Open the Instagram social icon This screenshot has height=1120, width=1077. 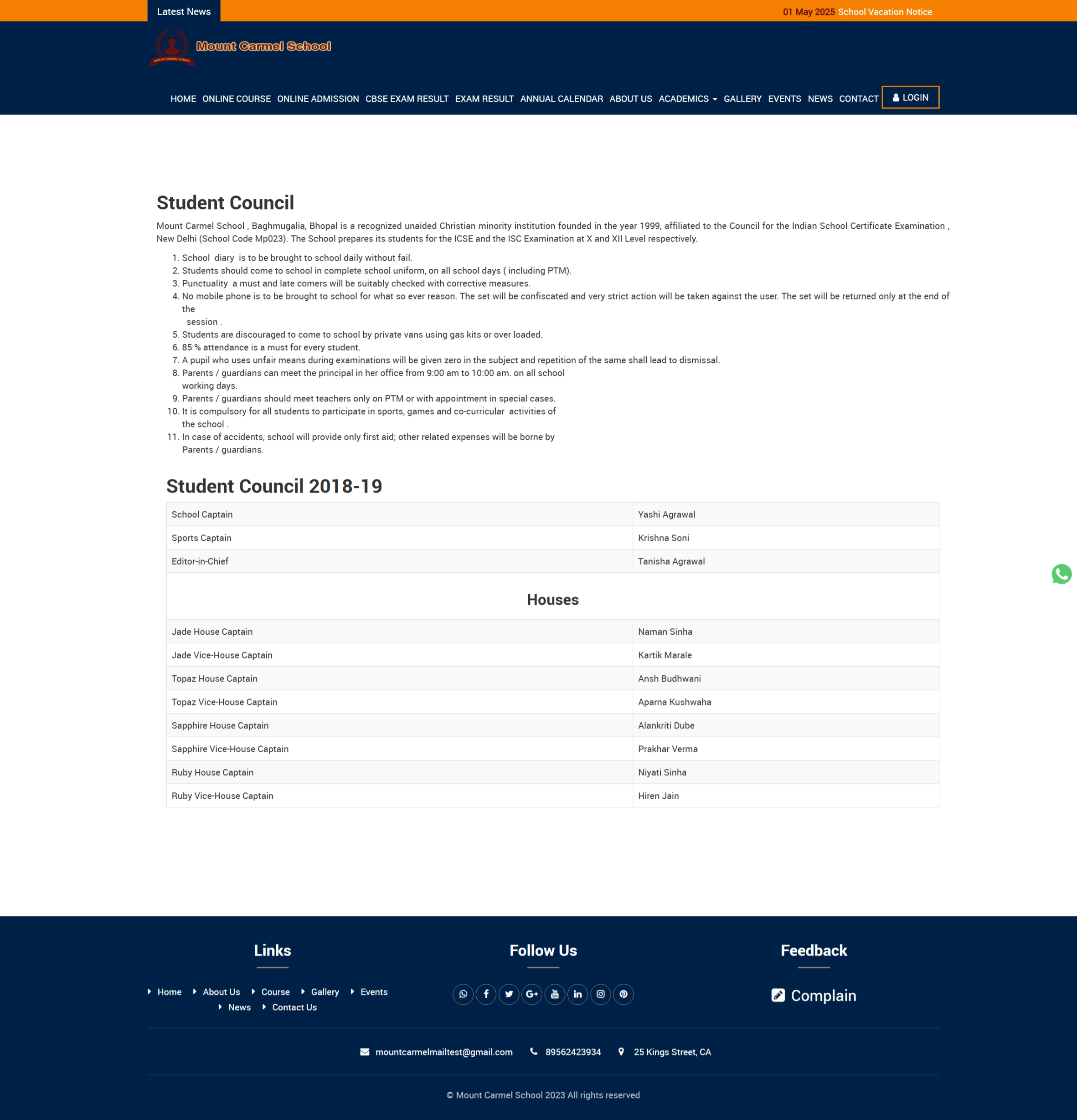(600, 994)
